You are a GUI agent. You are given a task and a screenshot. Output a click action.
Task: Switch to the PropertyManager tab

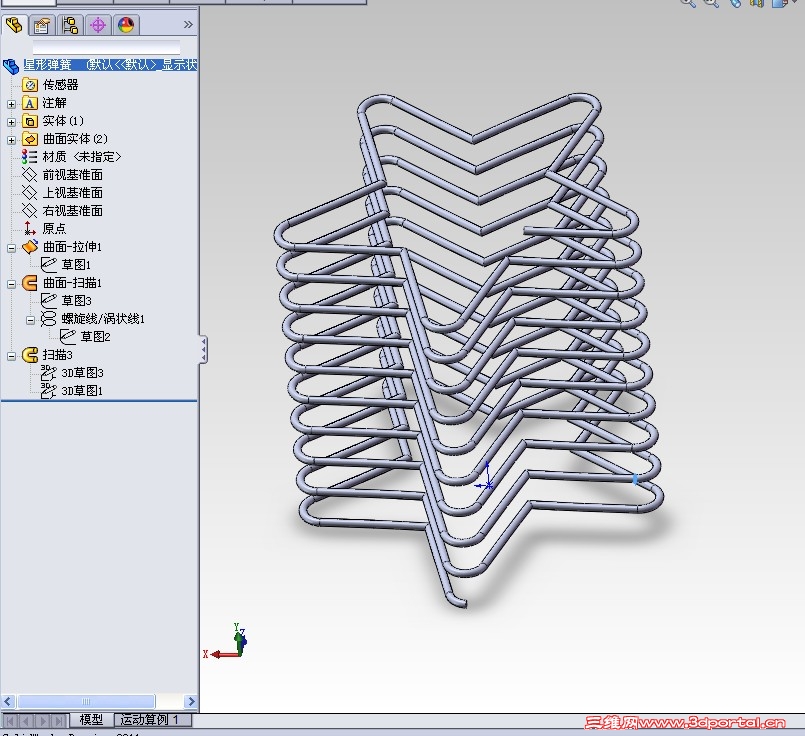[x=42, y=25]
